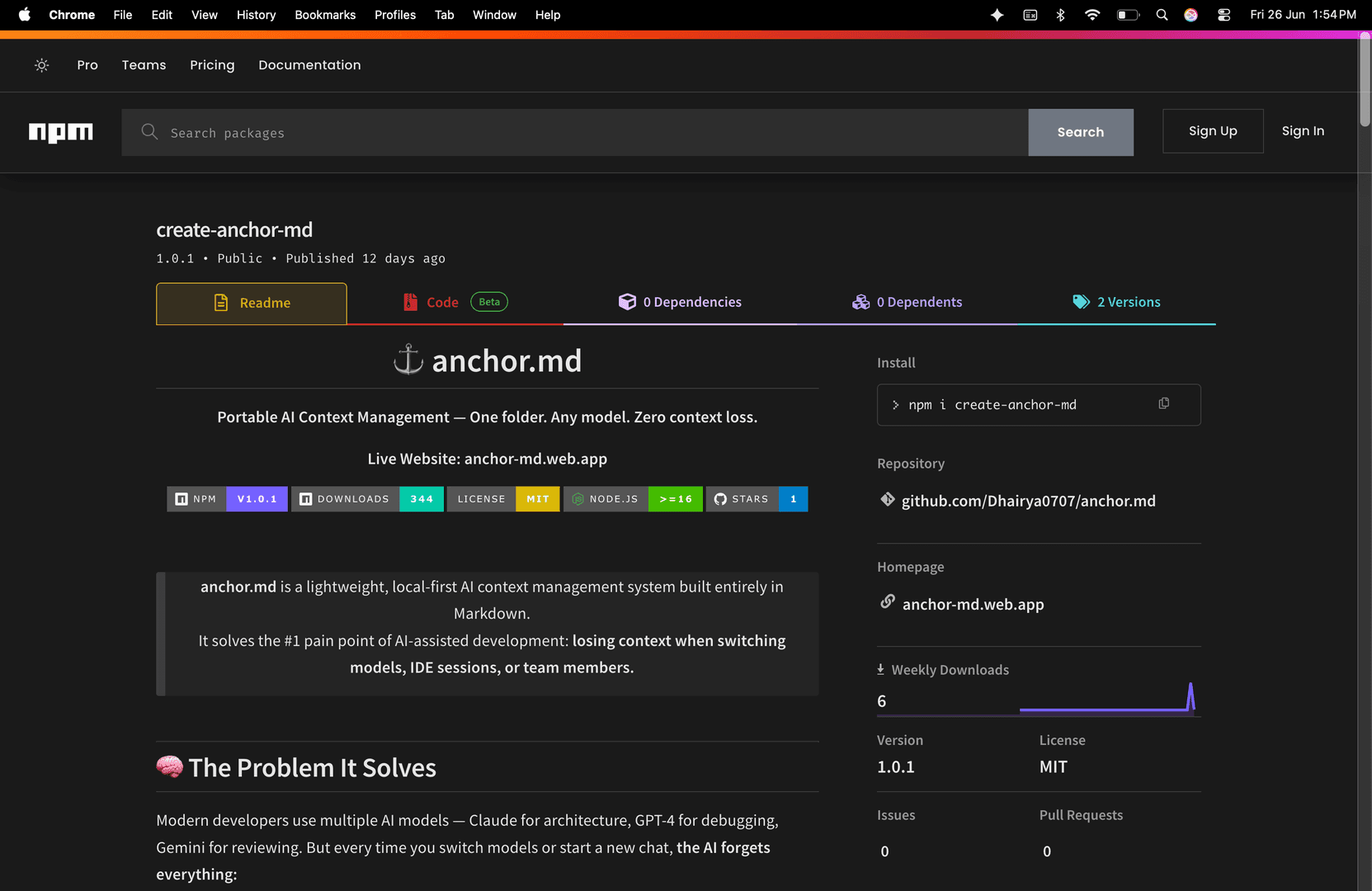Go to the Pricing page
Image resolution: width=1372 pixels, height=891 pixels.
click(x=212, y=65)
